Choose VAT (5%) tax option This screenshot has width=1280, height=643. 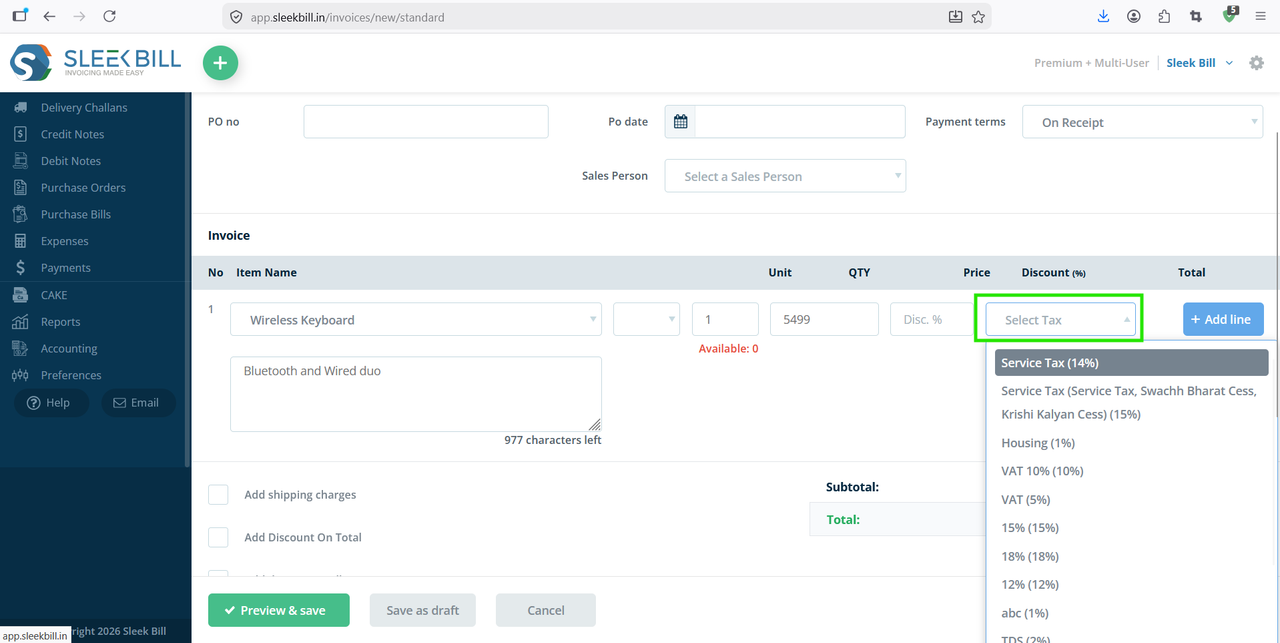(1132, 499)
